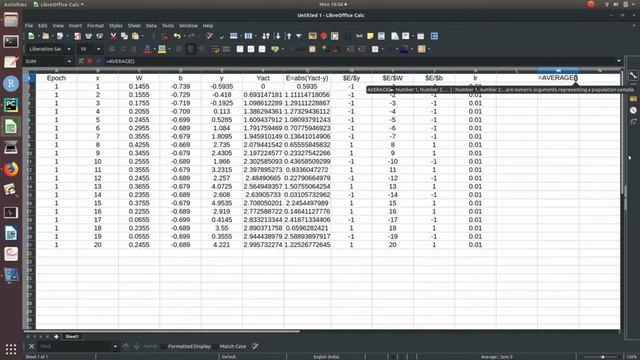Click the red Cancel formula icon
The image size is (640, 360).
89,61
